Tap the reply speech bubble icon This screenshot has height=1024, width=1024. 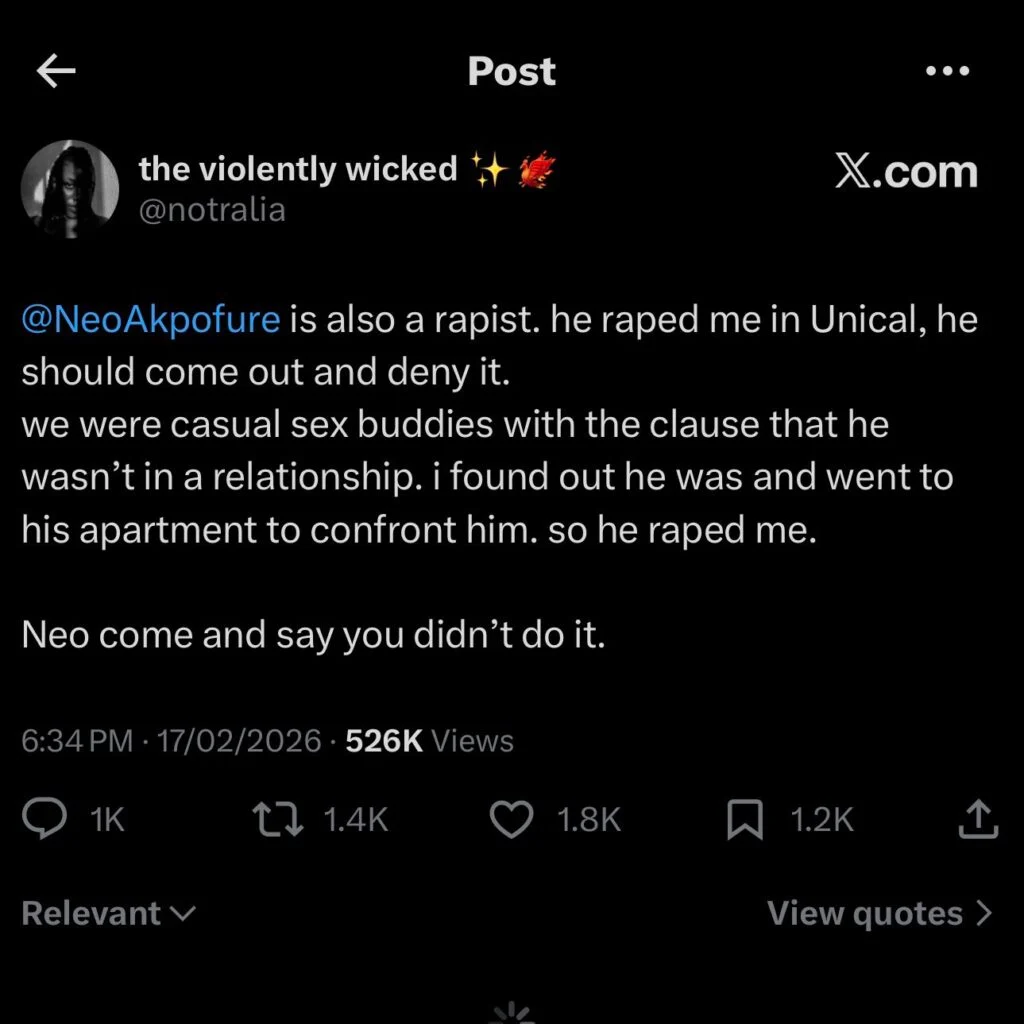pyautogui.click(x=44, y=820)
